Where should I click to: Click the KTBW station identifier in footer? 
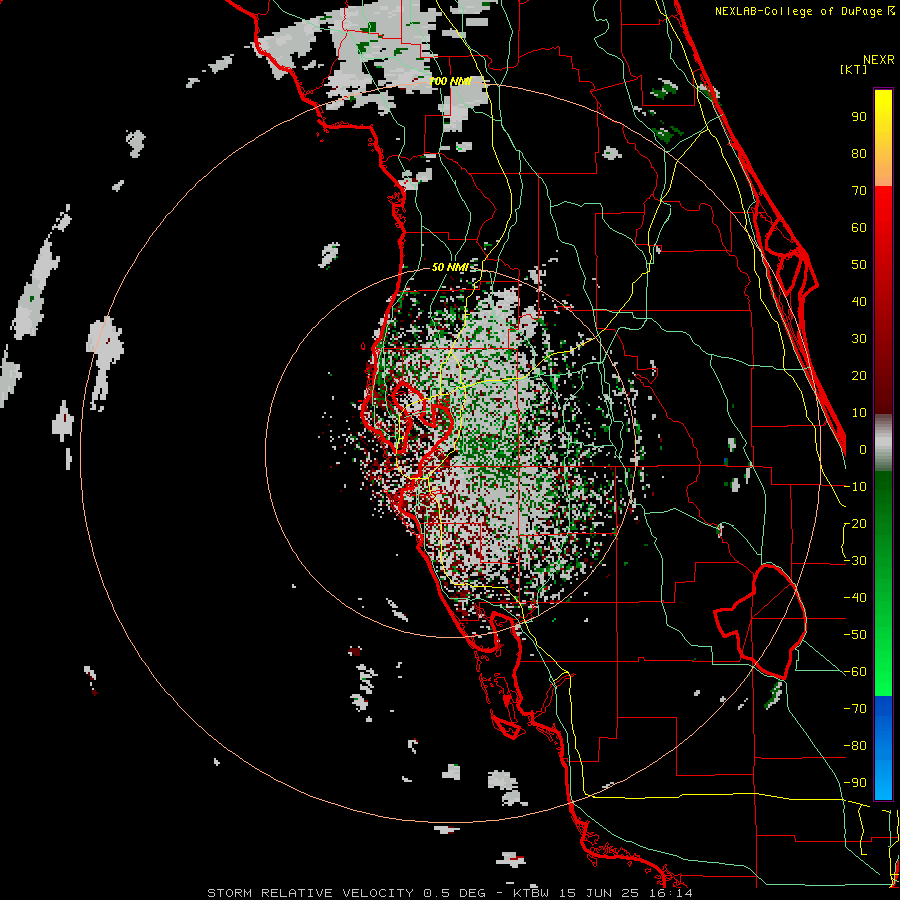pos(531,893)
